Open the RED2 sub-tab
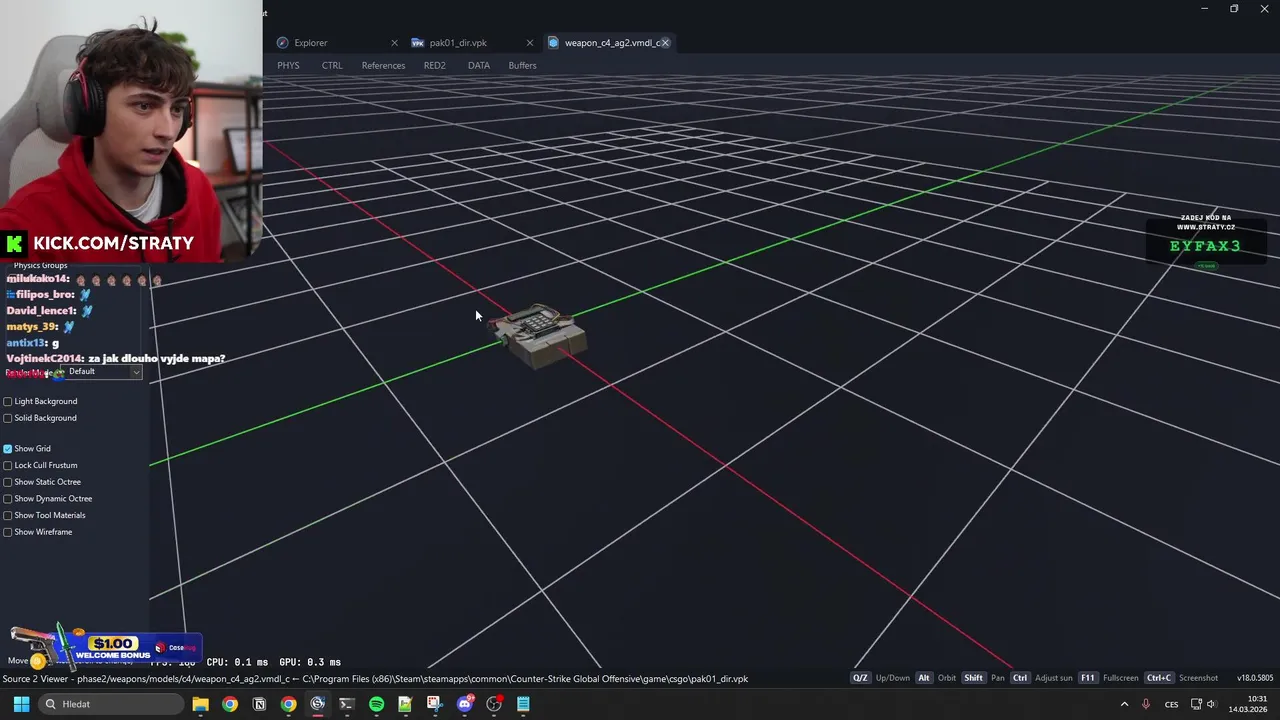 pyautogui.click(x=434, y=65)
